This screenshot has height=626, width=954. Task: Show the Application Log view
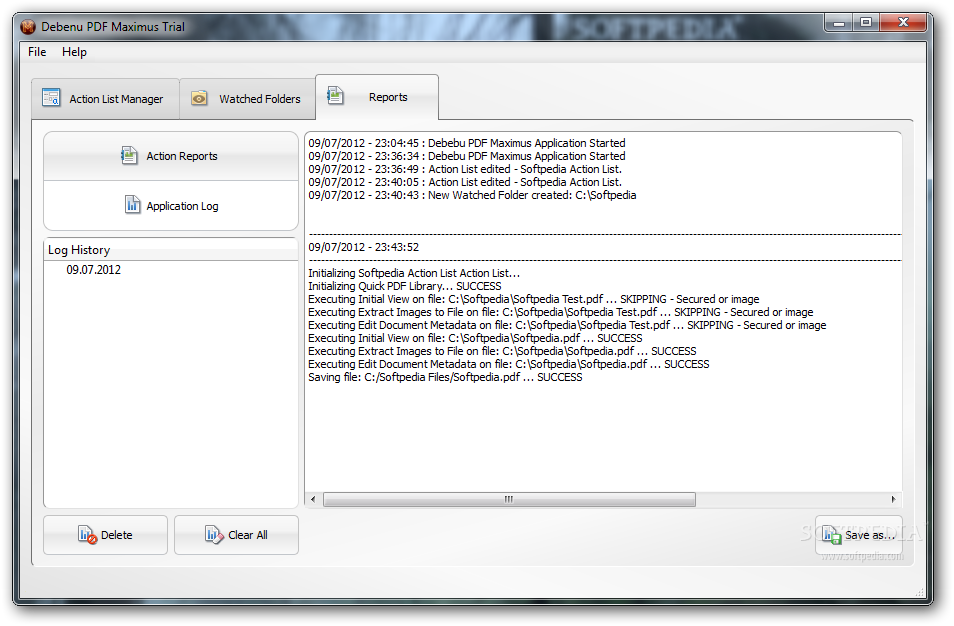(x=171, y=206)
